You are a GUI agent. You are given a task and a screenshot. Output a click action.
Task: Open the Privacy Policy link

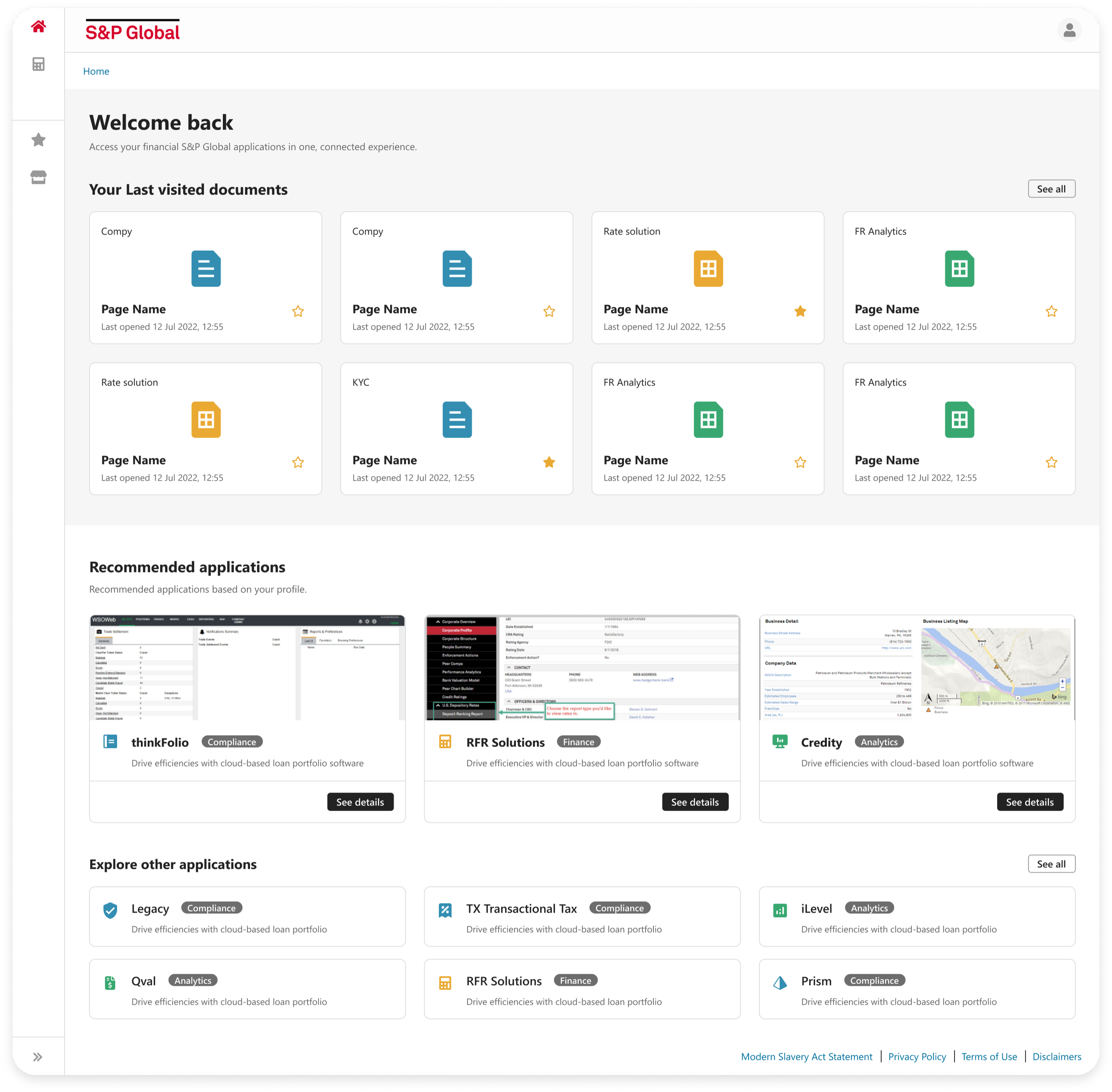pos(917,1056)
